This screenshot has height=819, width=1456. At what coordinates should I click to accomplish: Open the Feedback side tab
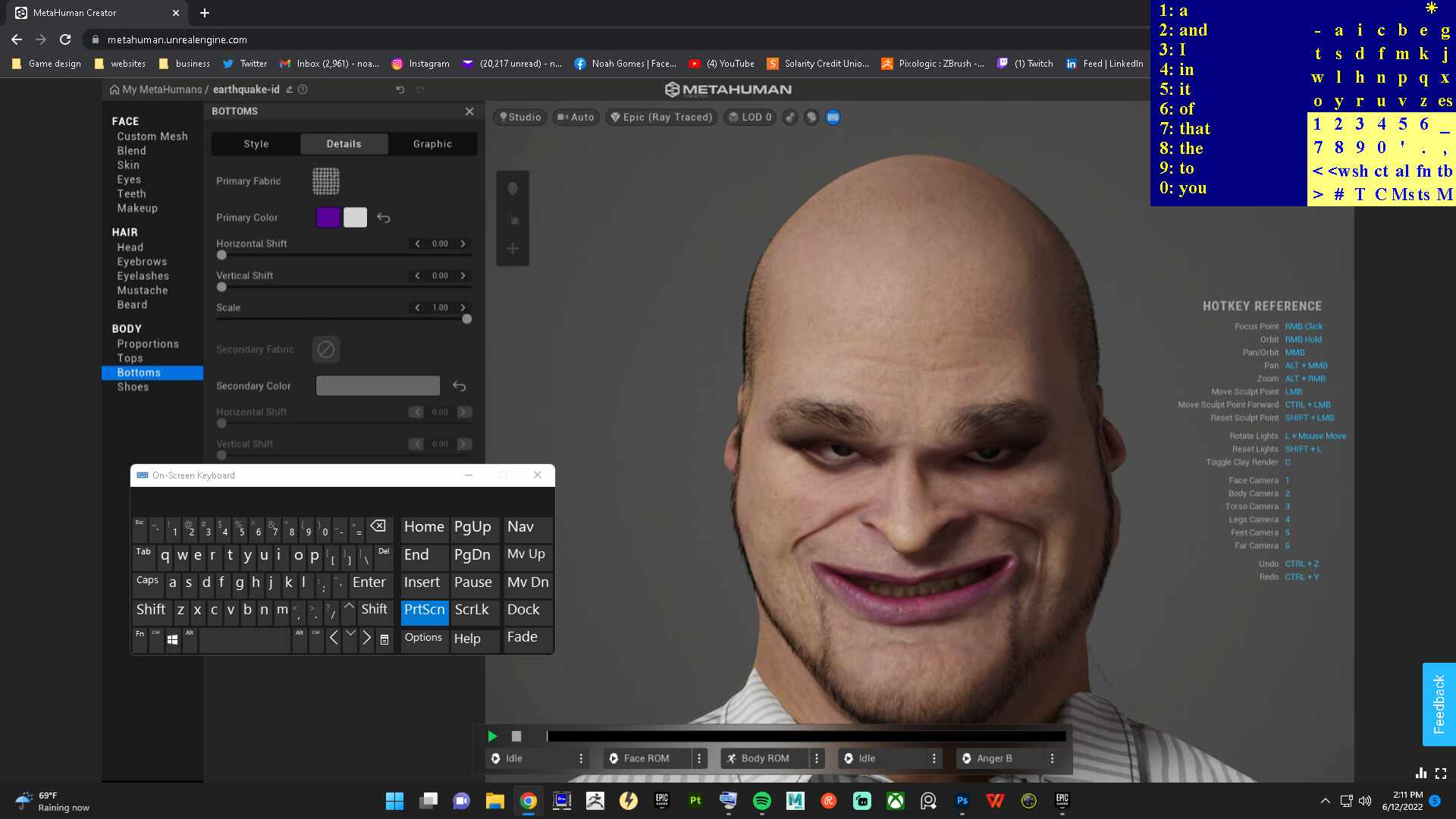(x=1439, y=704)
